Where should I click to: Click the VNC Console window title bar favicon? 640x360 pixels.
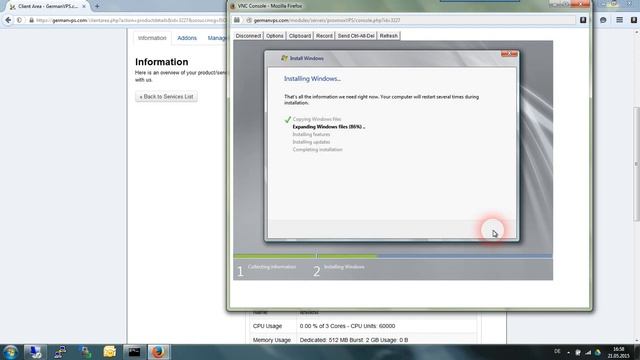(233, 6)
